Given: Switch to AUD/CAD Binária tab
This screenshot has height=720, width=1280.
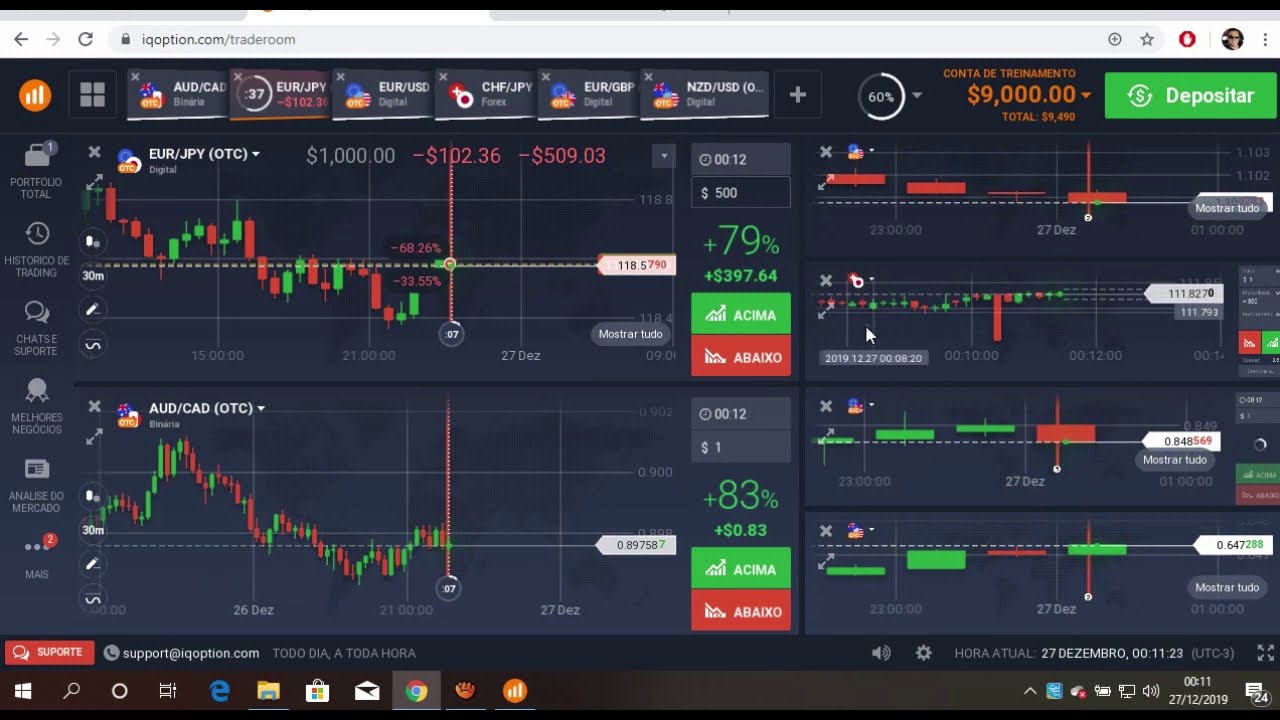Looking at the screenshot, I should (x=178, y=95).
